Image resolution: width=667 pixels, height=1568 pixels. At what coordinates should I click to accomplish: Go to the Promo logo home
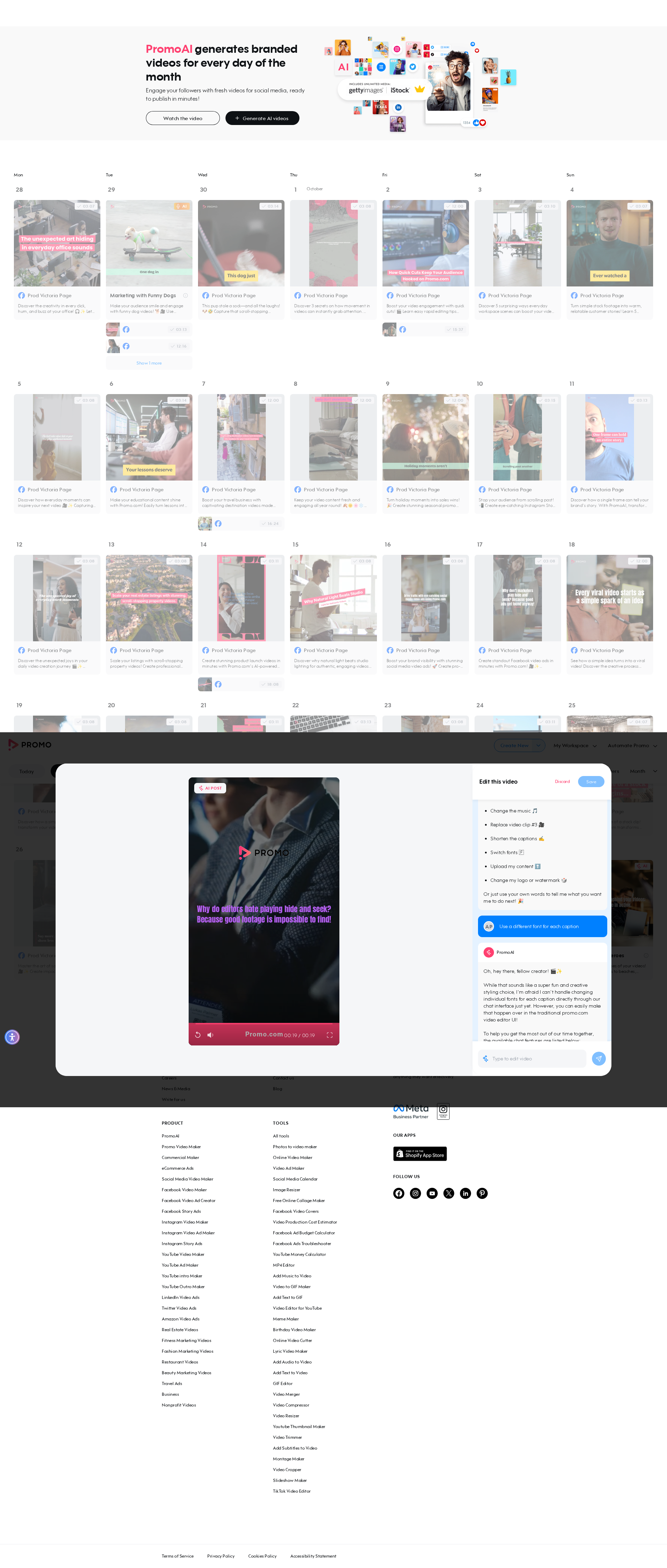coord(29,744)
